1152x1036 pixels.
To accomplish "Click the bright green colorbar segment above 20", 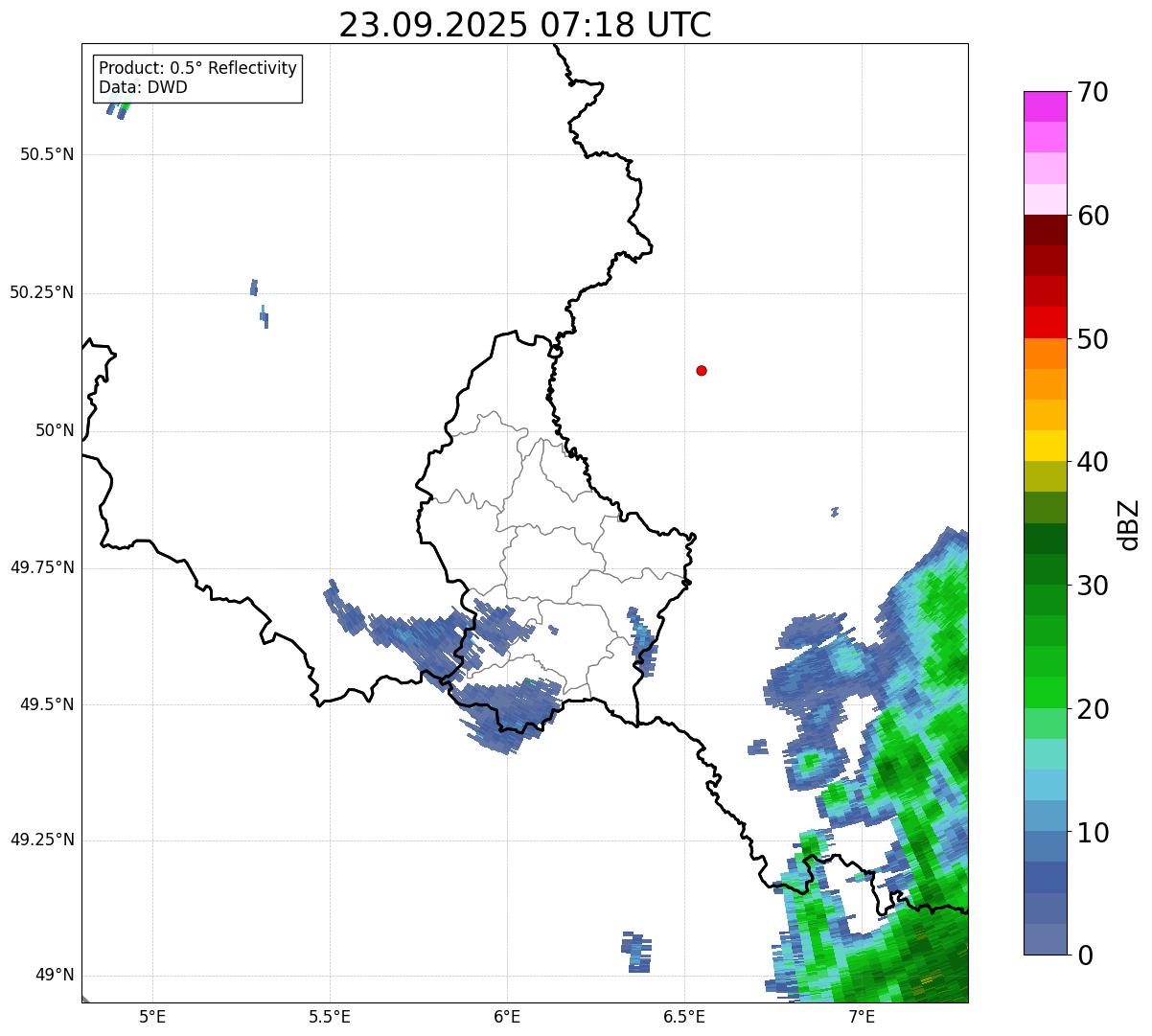I will click(1045, 693).
